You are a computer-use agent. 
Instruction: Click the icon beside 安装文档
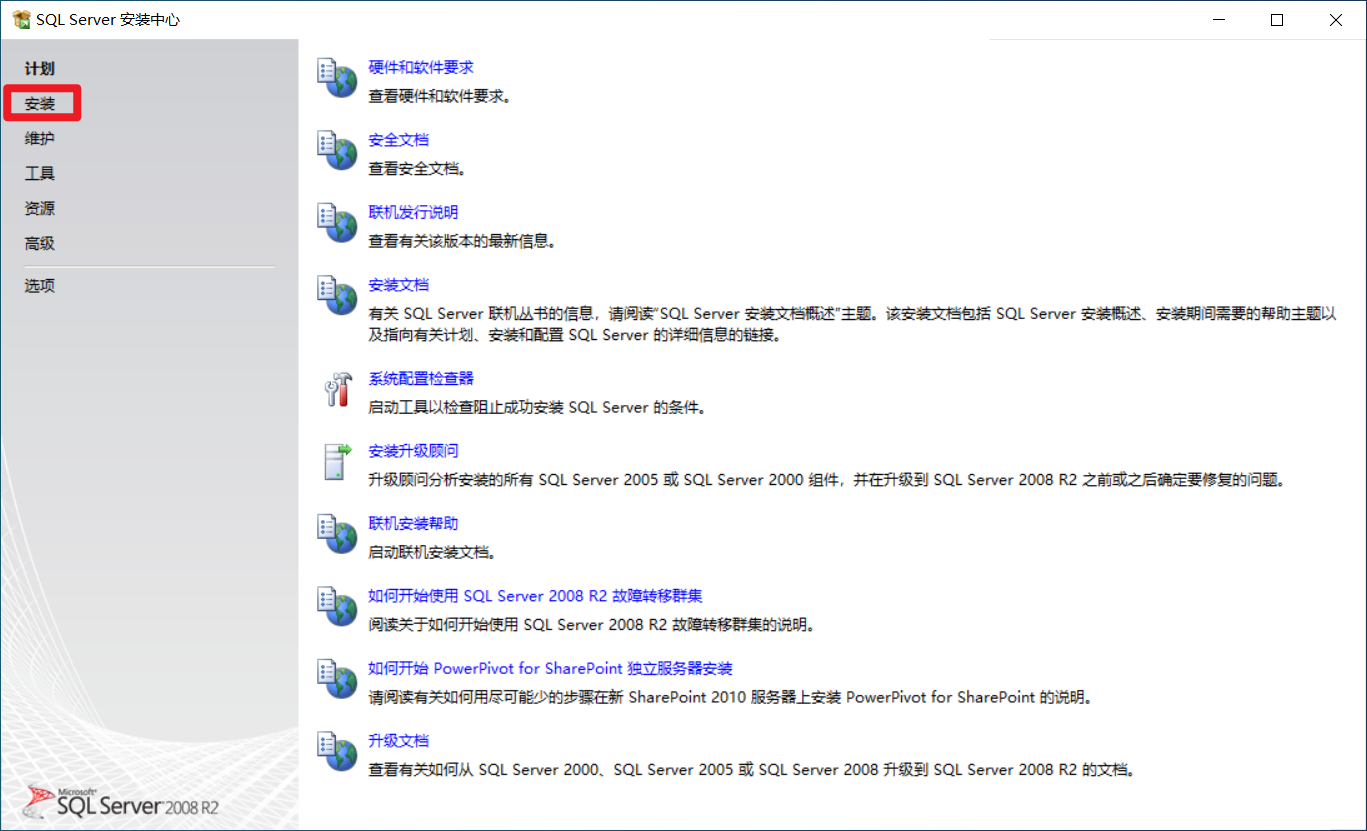337,295
